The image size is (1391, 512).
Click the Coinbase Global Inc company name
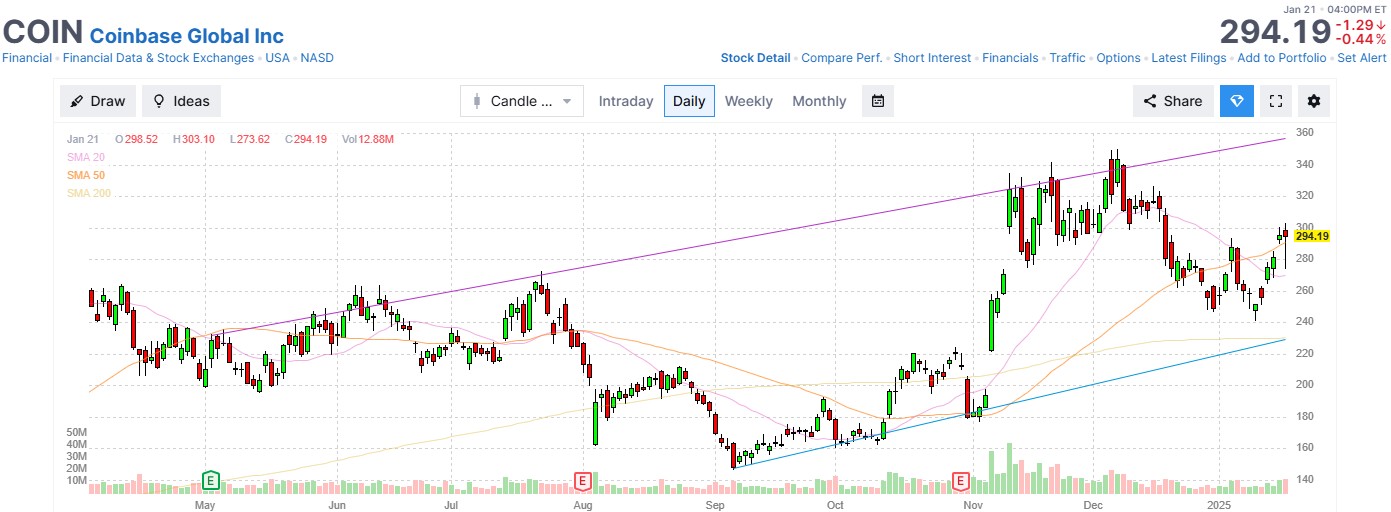point(187,36)
